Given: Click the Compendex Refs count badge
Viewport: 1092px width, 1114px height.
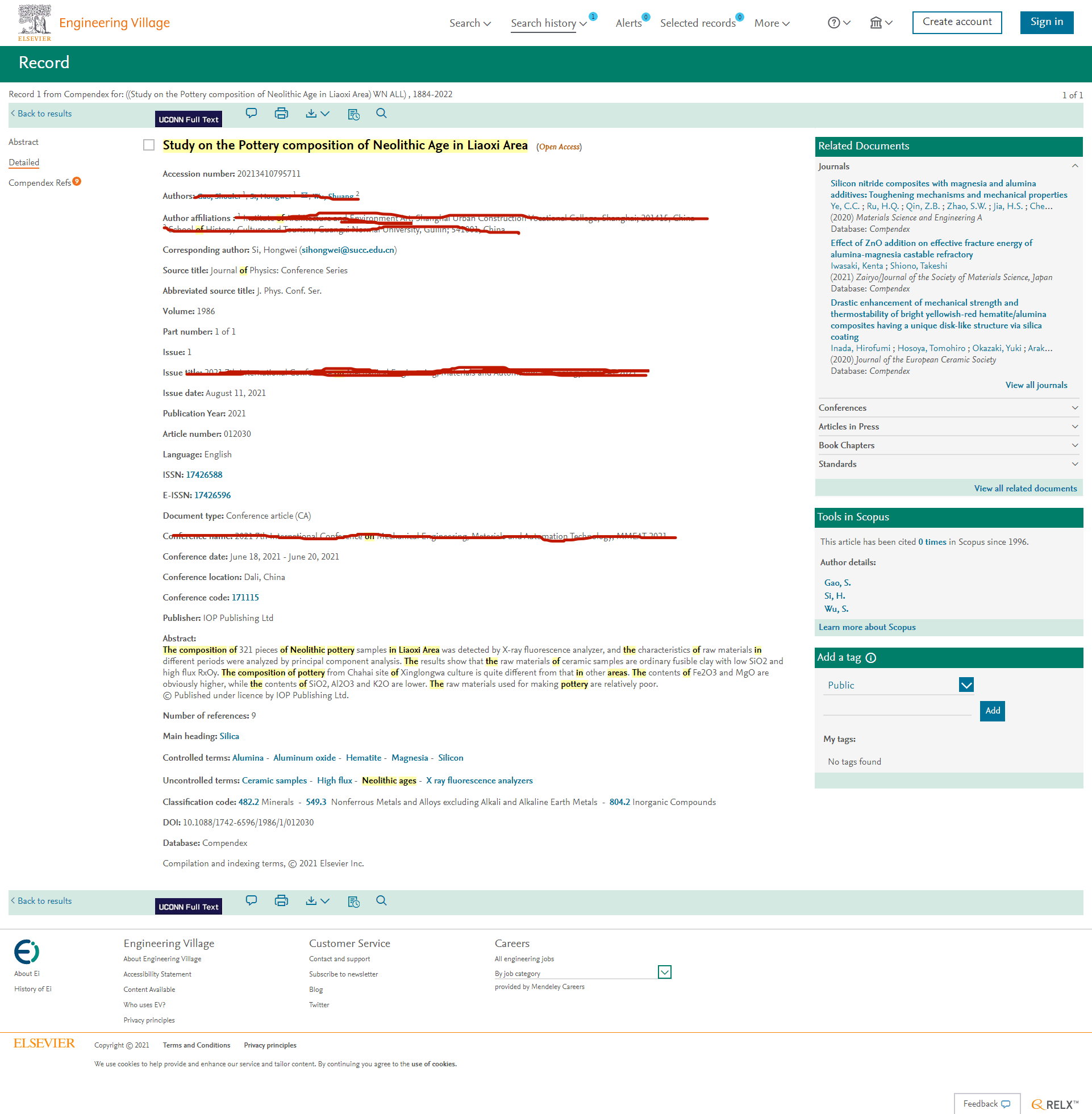Looking at the screenshot, I should coord(77,181).
